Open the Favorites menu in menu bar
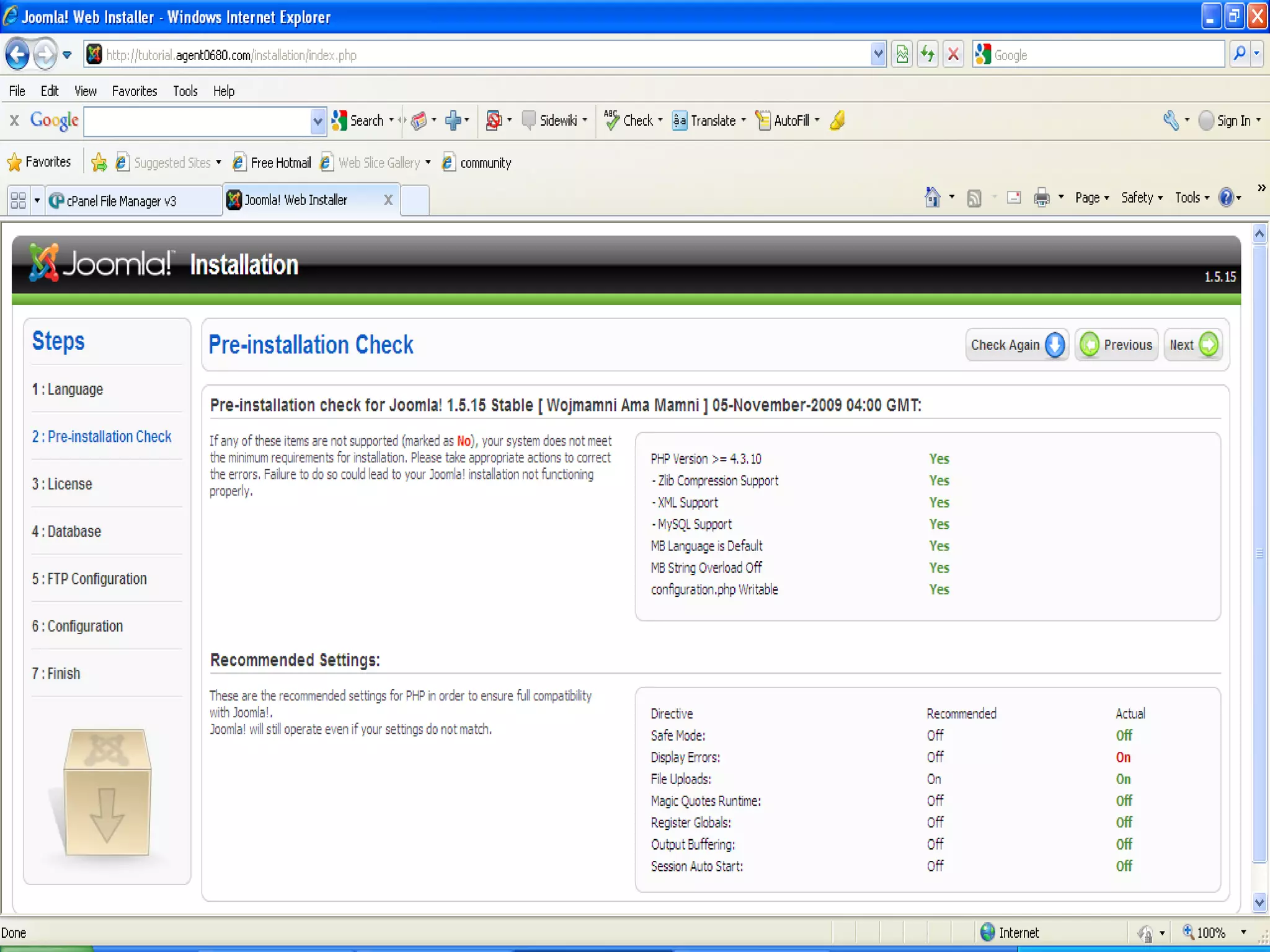The height and width of the screenshot is (952, 1270). (x=134, y=91)
